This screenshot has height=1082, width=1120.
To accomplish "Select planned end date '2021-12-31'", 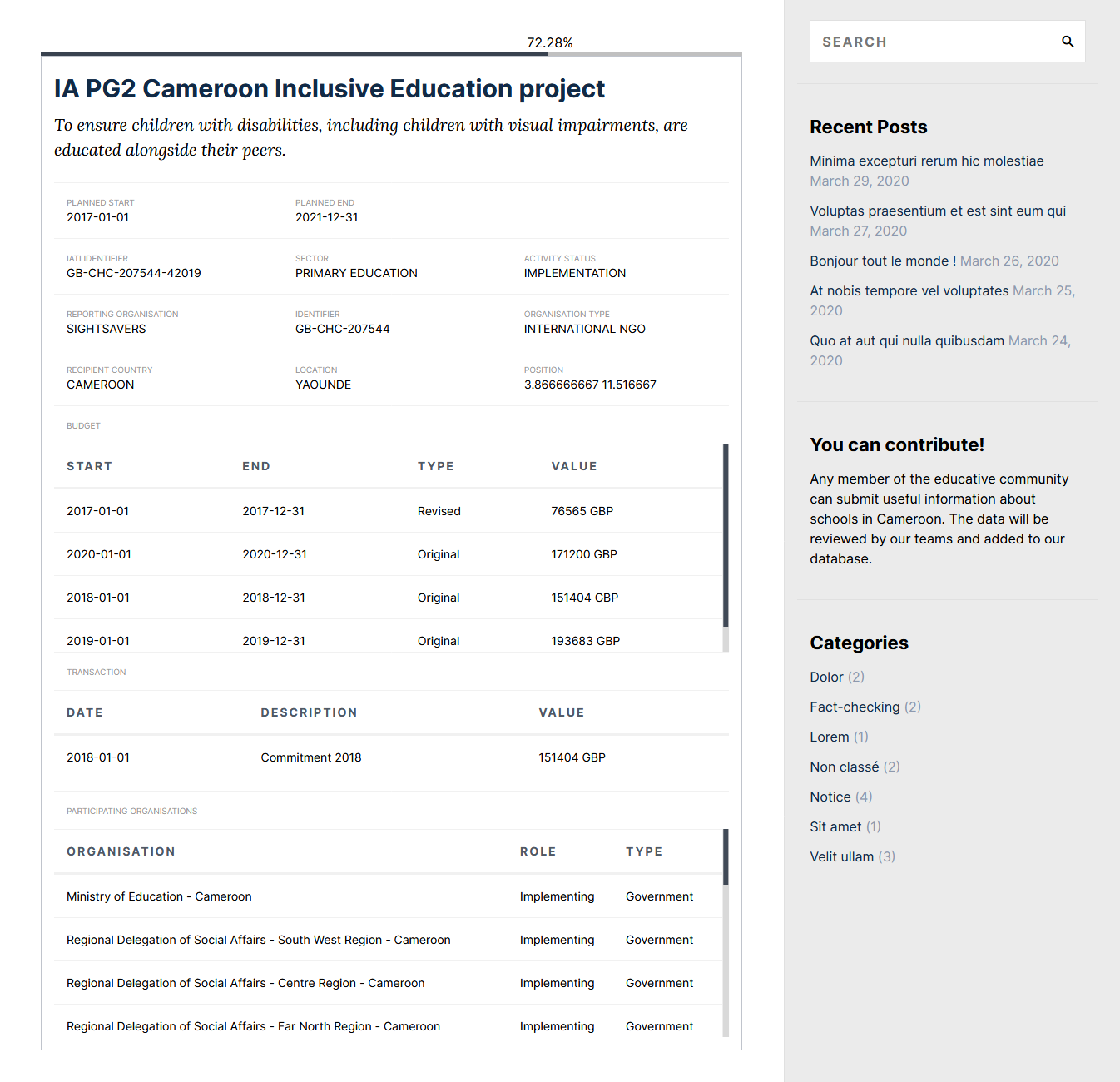I will click(327, 217).
